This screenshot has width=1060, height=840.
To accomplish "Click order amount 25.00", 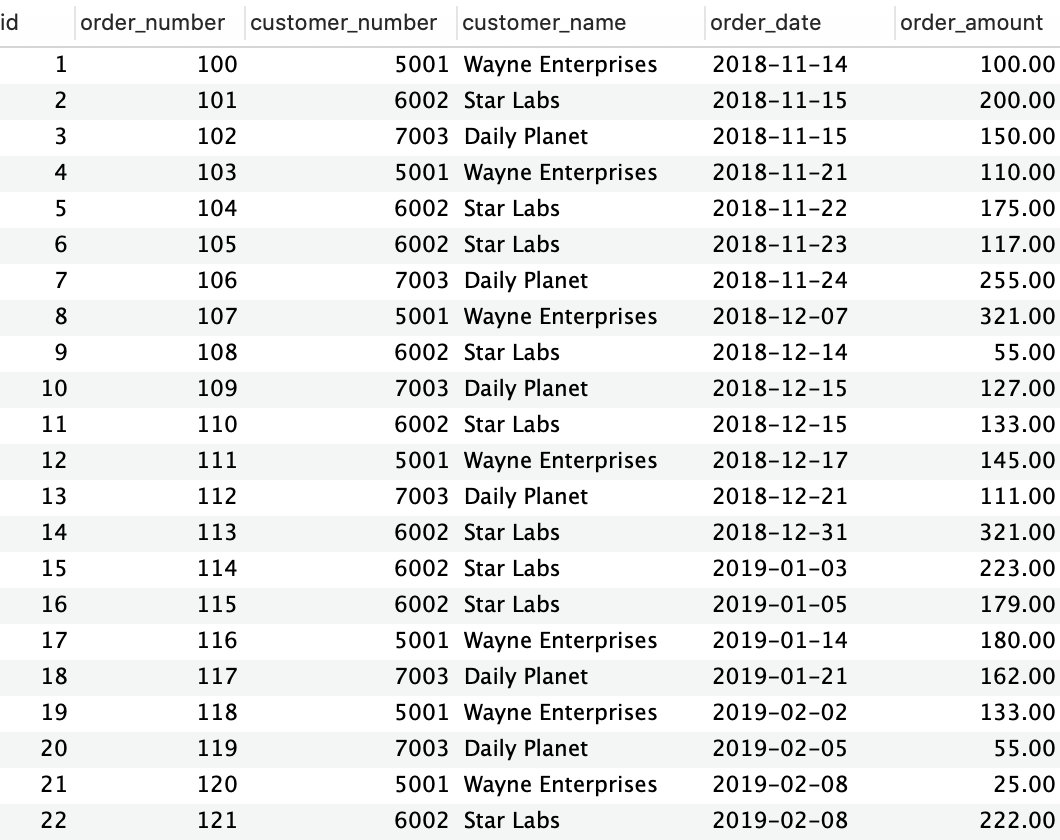I will [1024, 785].
